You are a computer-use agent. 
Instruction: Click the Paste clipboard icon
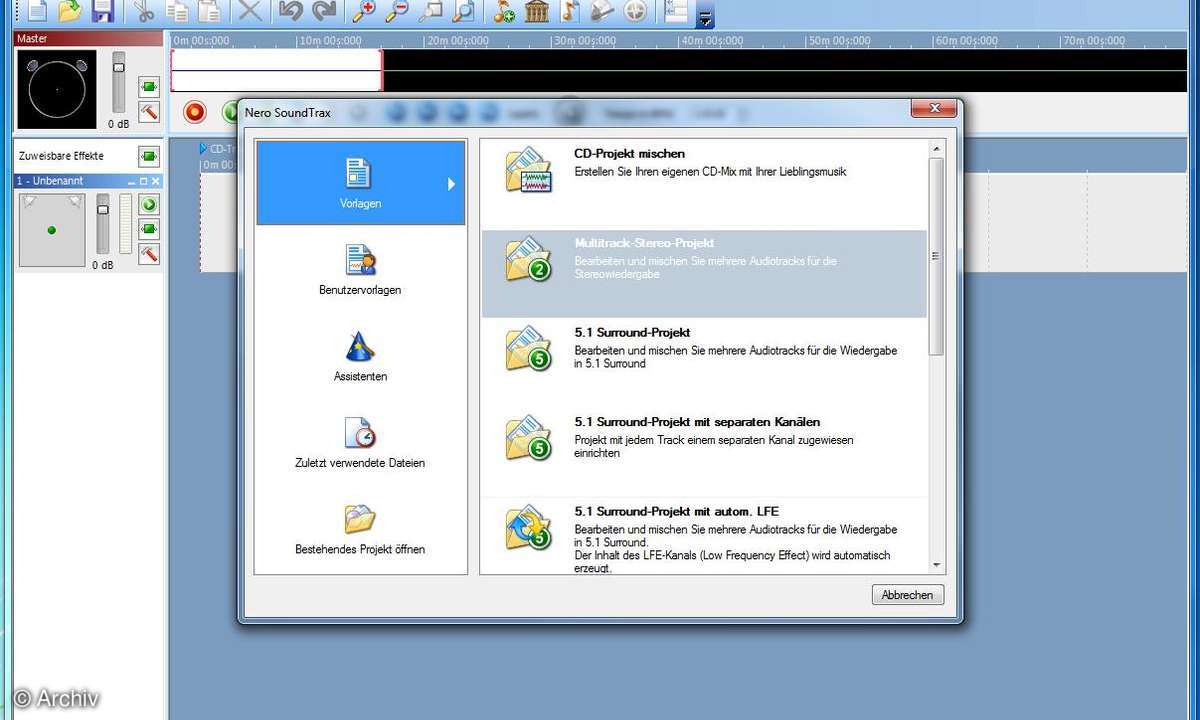pos(209,11)
